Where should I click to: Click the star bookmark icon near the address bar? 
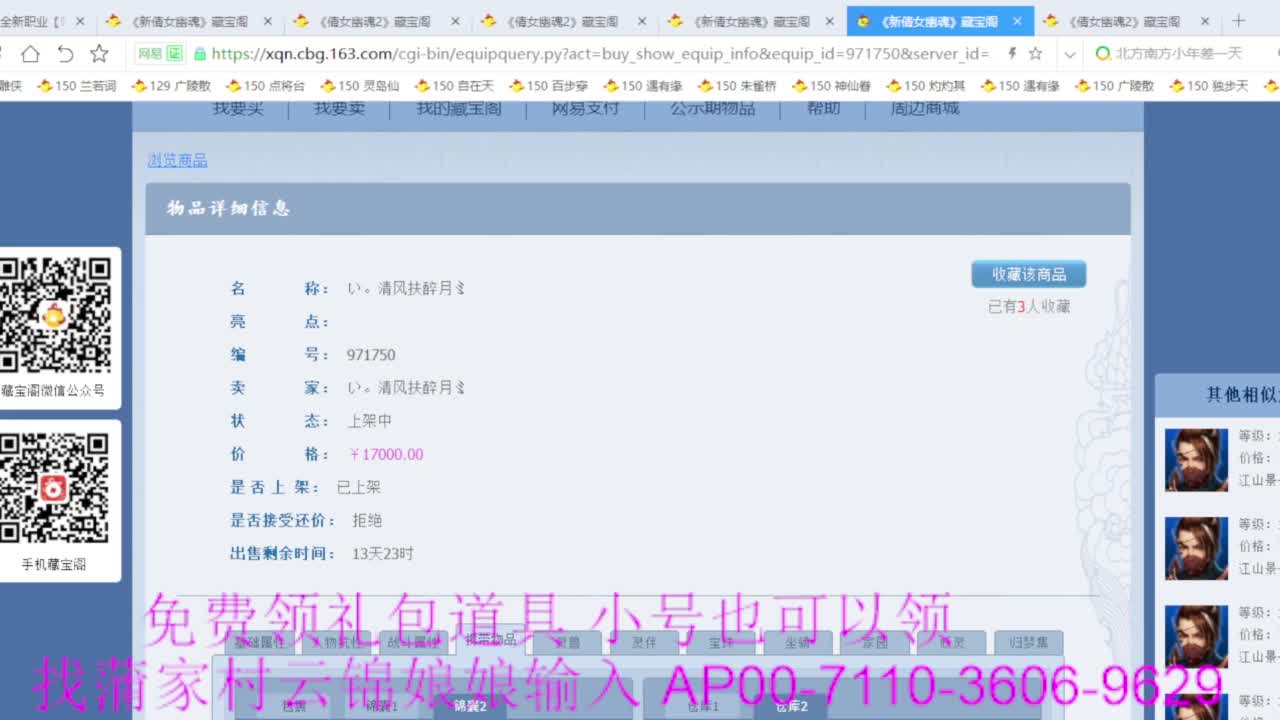pyautogui.click(x=98, y=53)
